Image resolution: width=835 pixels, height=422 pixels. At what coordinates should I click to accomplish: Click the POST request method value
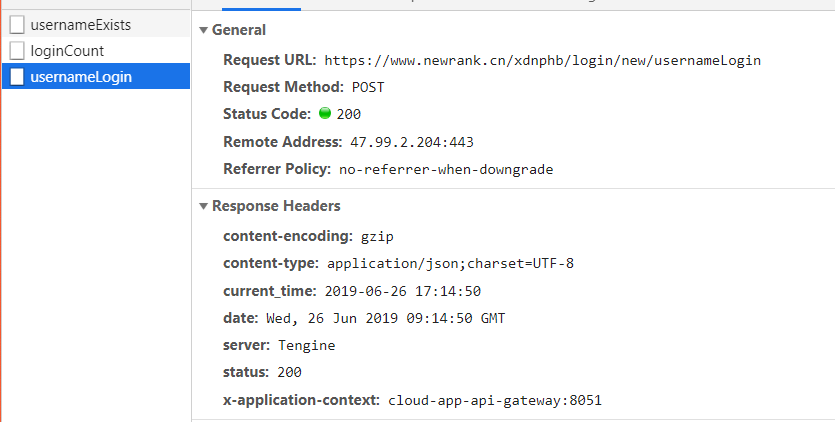click(368, 87)
